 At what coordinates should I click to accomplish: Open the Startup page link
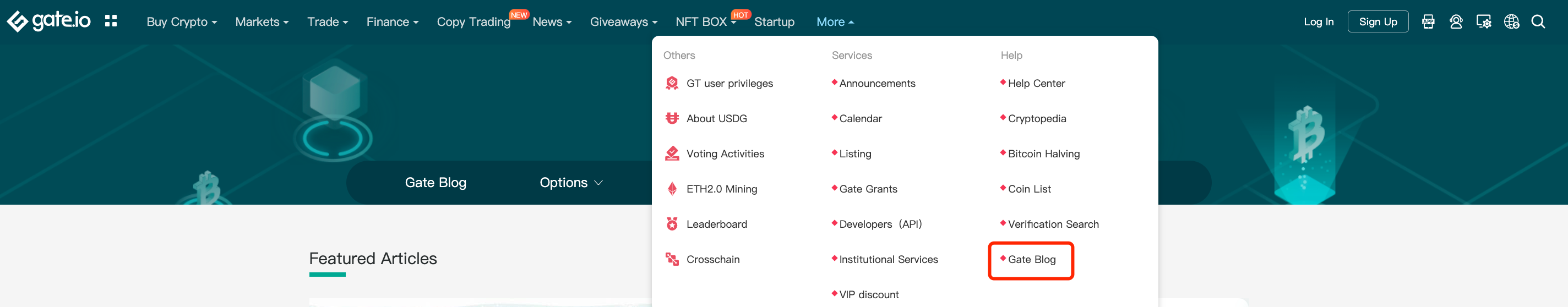(774, 22)
